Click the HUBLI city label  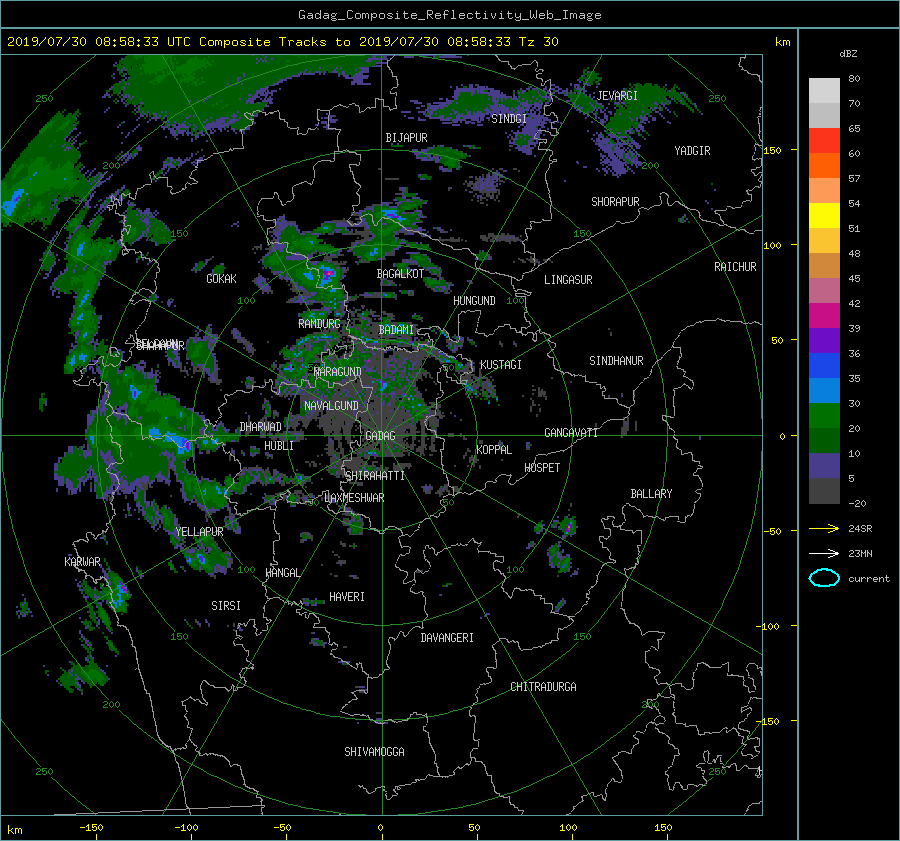(279, 446)
